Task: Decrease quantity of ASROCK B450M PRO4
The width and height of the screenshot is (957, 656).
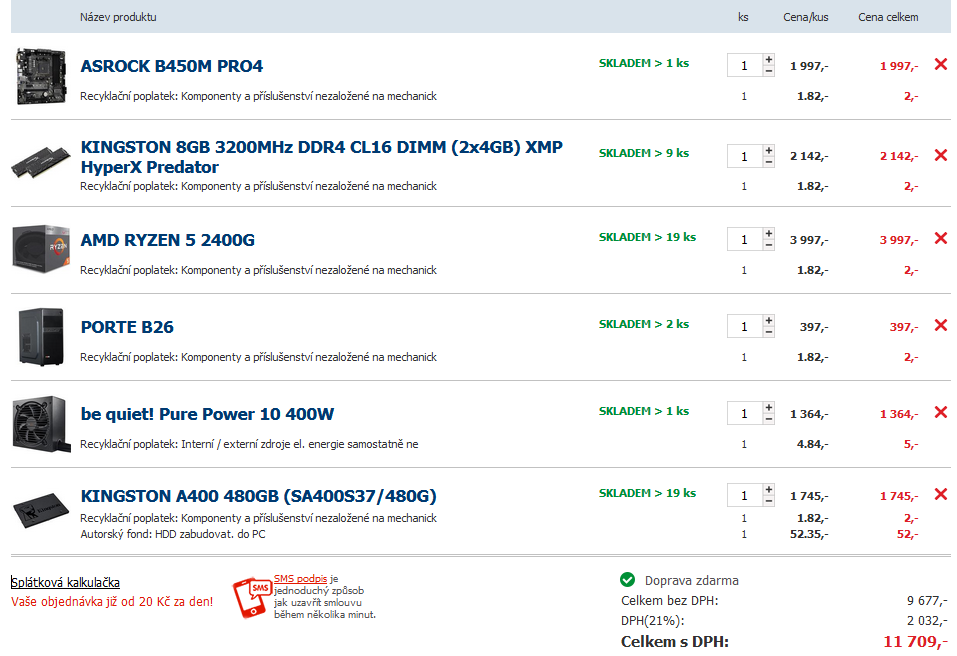Action: (769, 71)
